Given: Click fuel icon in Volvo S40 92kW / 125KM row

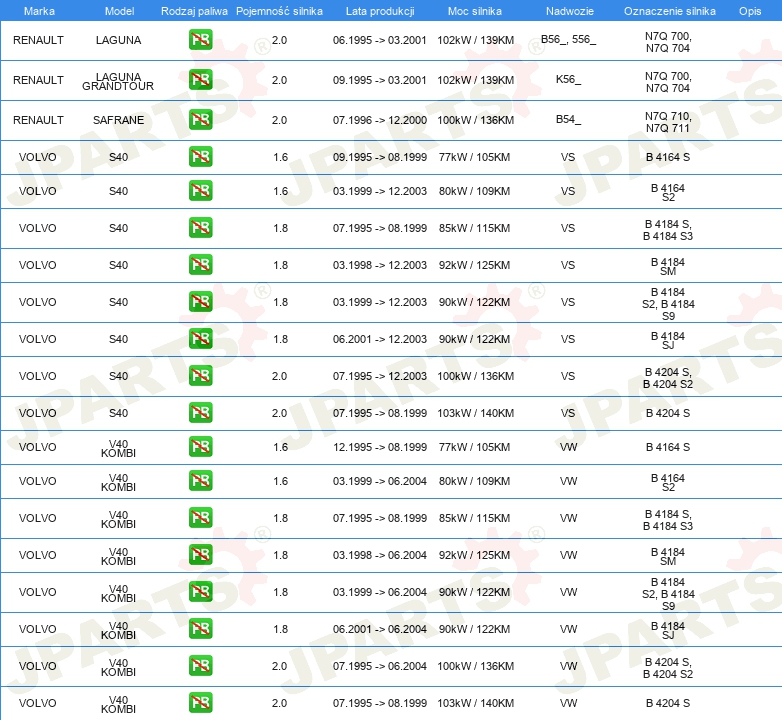Looking at the screenshot, I should (x=200, y=264).
